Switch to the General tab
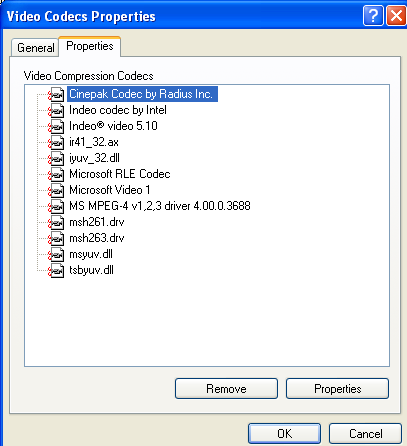This screenshot has height=446, width=407. tap(35, 48)
